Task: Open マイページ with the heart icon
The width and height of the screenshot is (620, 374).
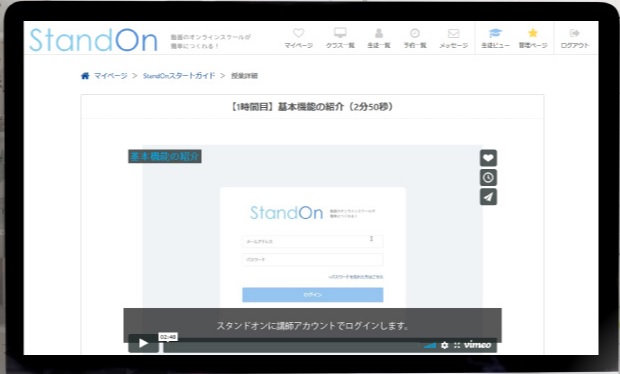Action: click(299, 38)
